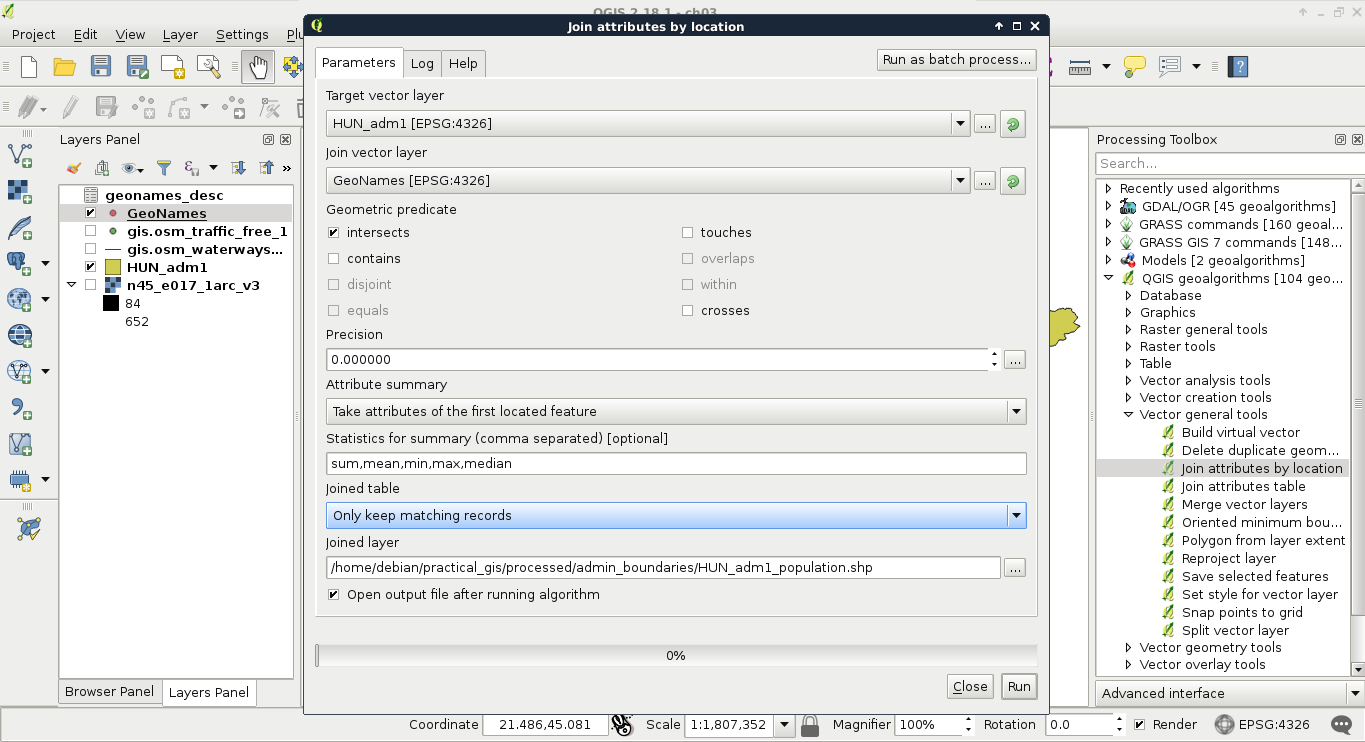Toggle visibility of the GeoNames layer
This screenshot has height=742, width=1365.
tap(91, 213)
